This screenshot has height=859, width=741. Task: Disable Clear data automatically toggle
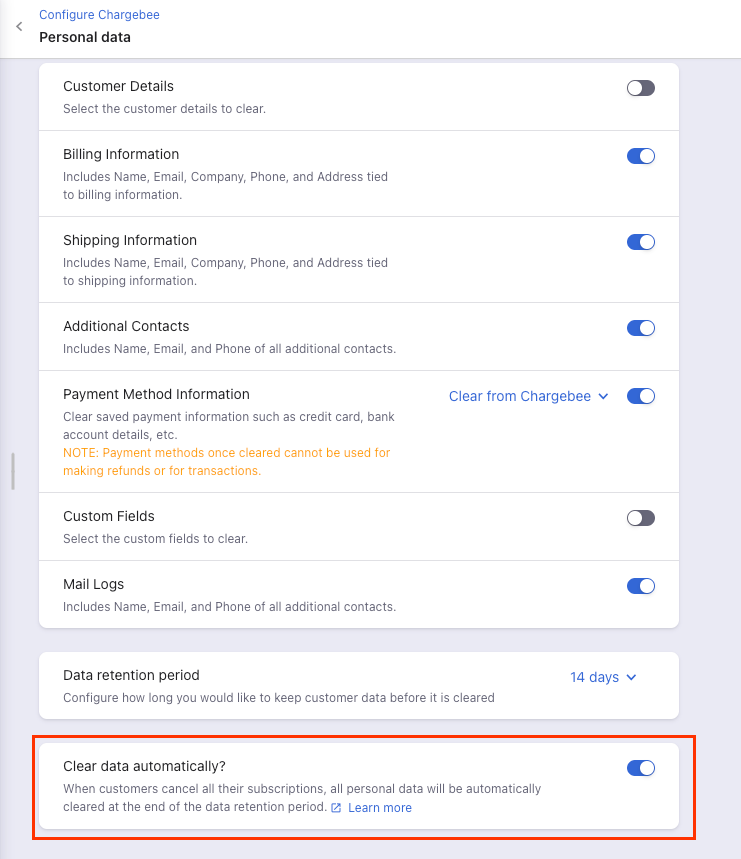click(x=640, y=768)
